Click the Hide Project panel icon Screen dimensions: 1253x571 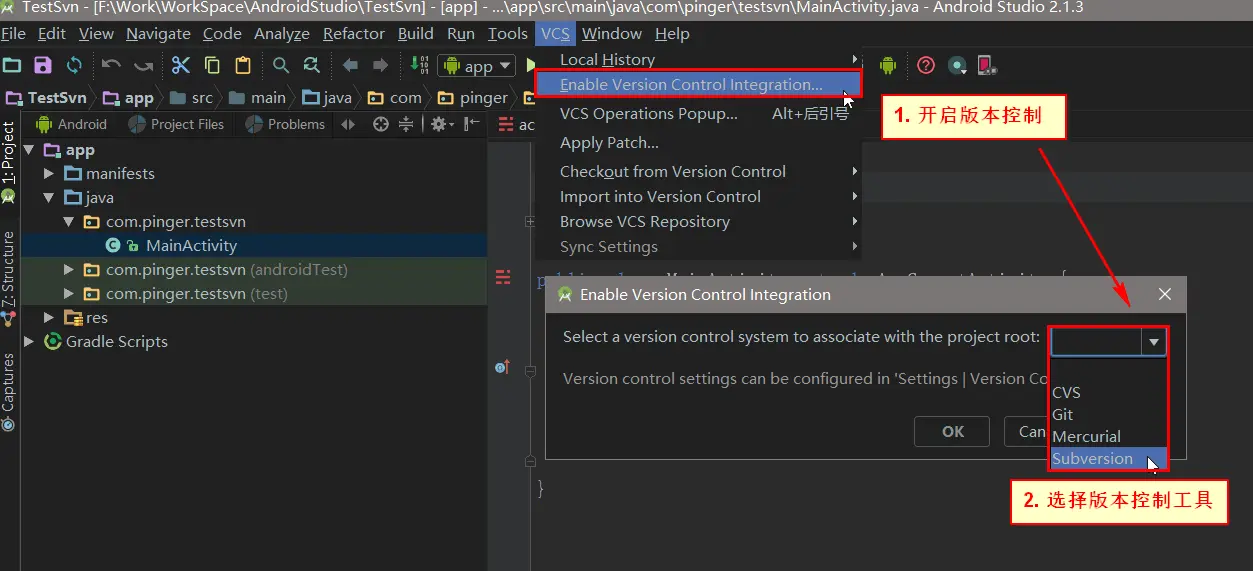470,124
